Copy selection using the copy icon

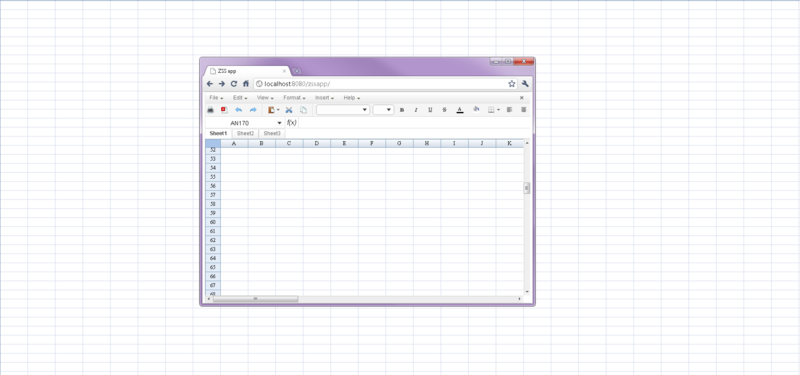click(x=303, y=110)
